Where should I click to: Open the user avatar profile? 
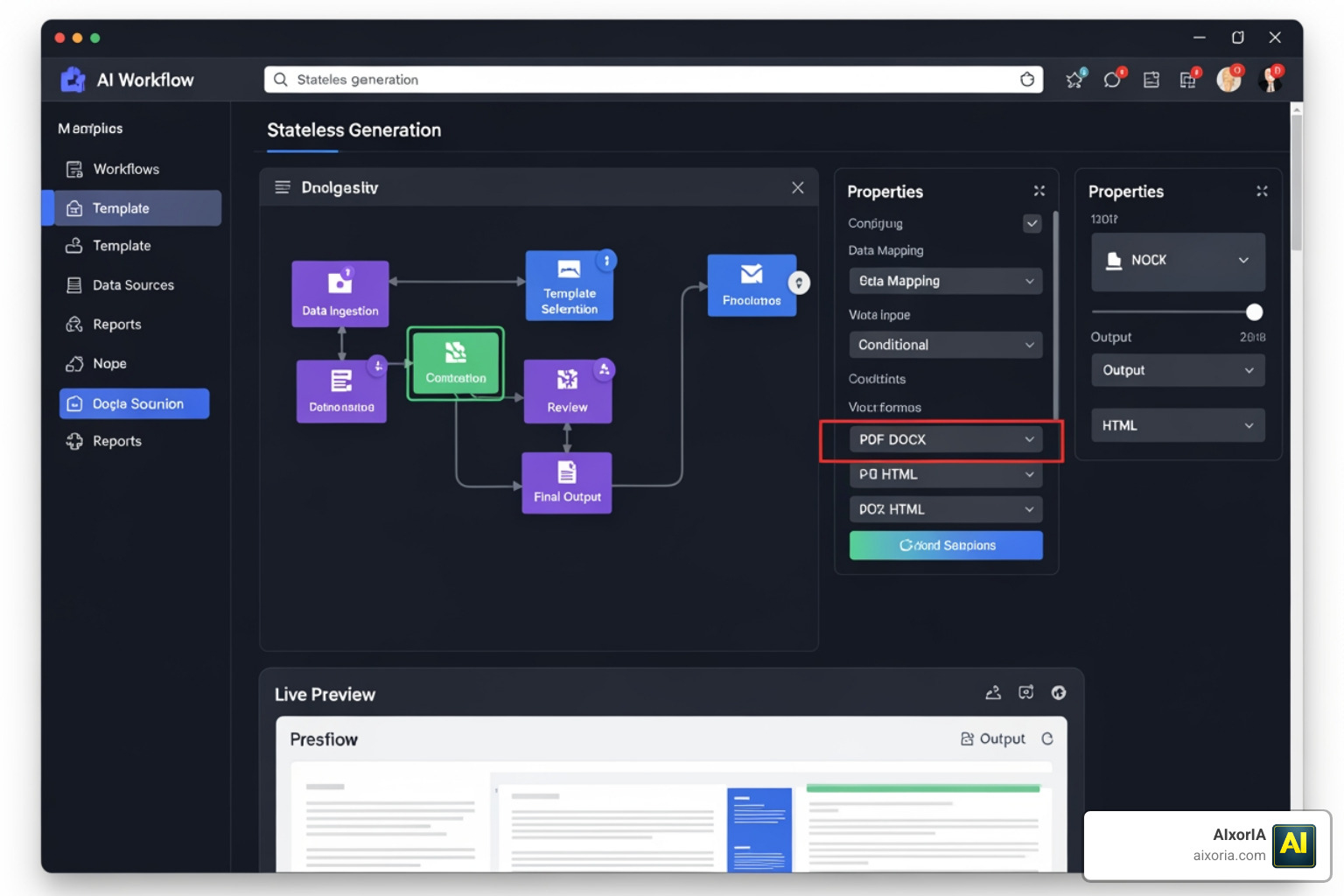pyautogui.click(x=1229, y=80)
